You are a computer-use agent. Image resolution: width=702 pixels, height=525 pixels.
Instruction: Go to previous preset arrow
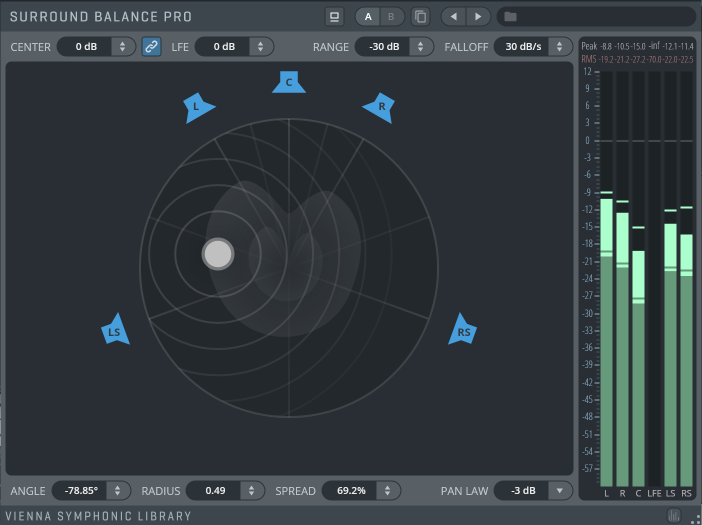coord(454,17)
